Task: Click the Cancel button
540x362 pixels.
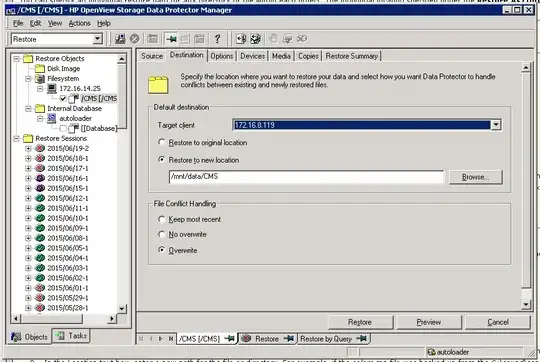Action: [498, 322]
